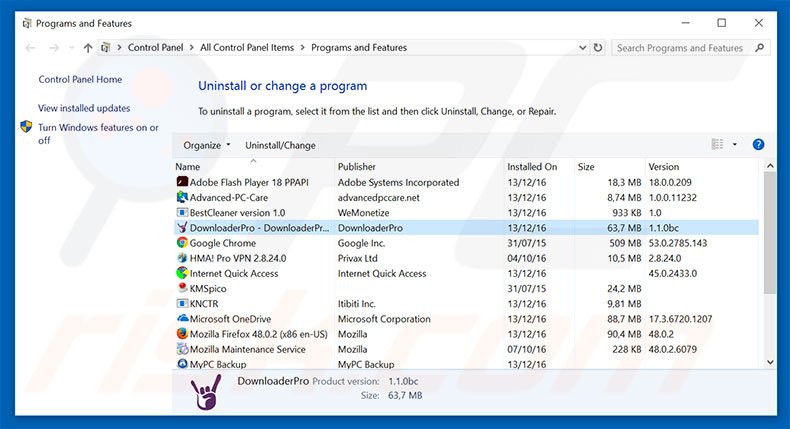Click the WeMonetize publisher cell
Screen dimensions: 790x429
pos(363,213)
